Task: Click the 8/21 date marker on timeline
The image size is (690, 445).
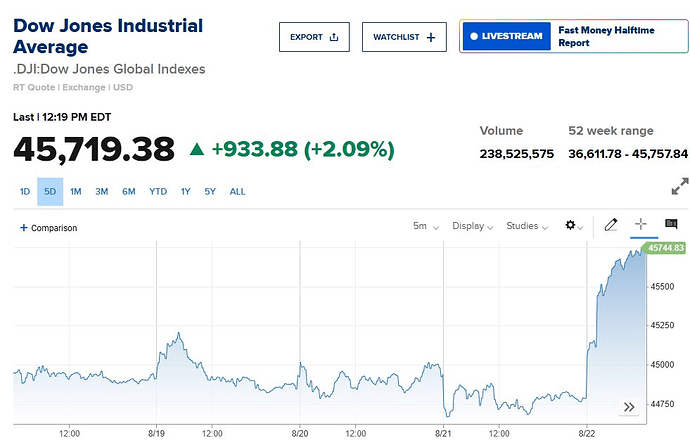Action: point(444,434)
